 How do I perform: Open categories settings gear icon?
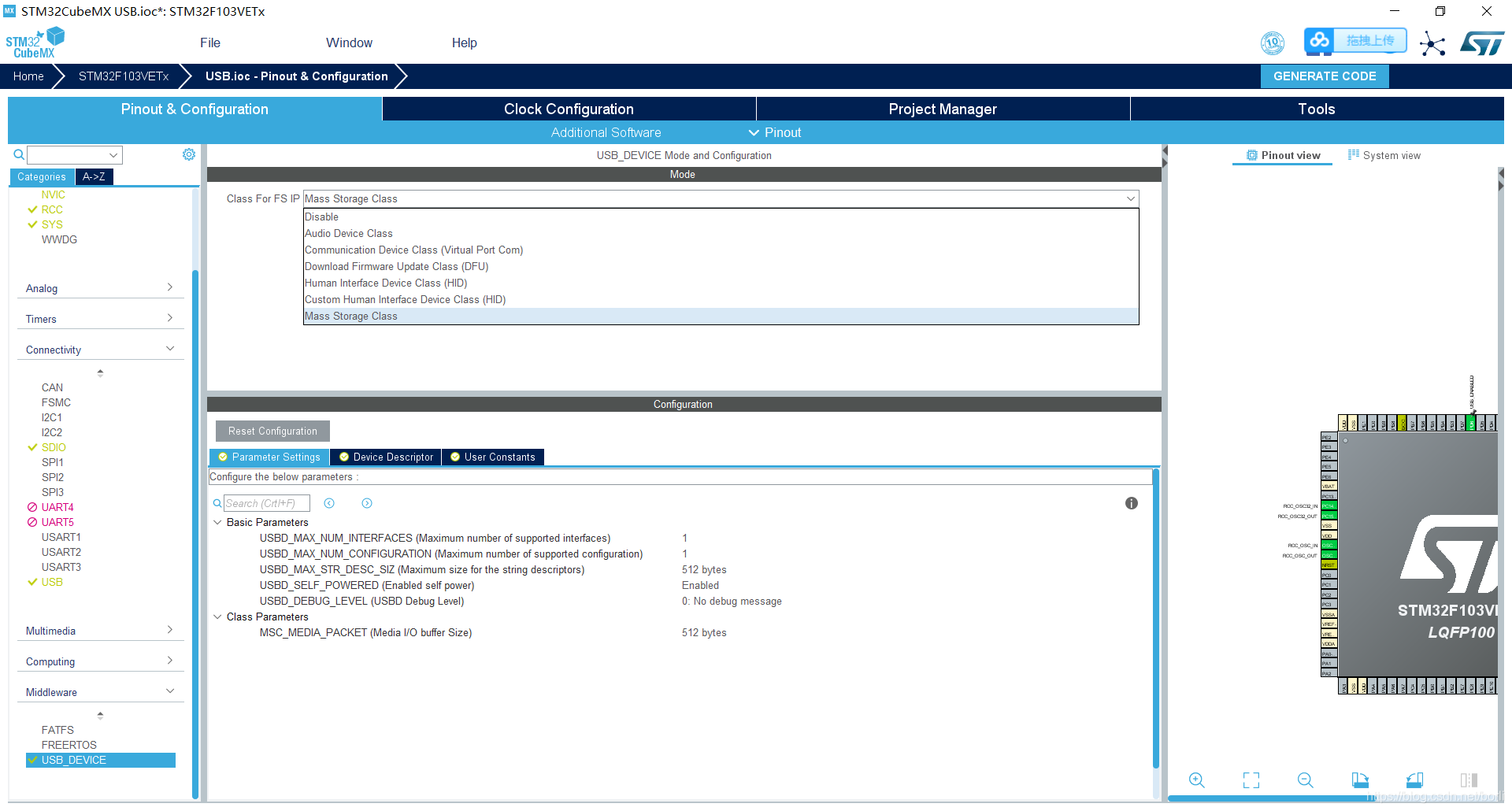pyautogui.click(x=189, y=154)
